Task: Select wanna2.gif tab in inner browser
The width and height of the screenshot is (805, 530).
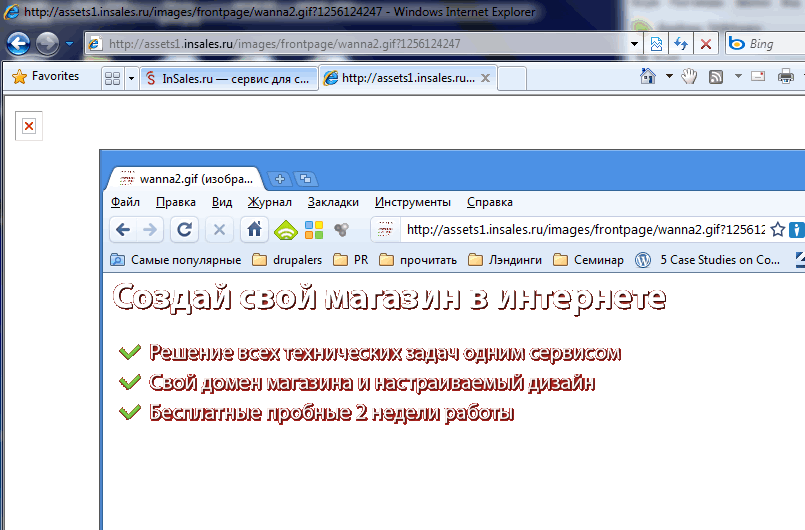Action: coord(186,179)
